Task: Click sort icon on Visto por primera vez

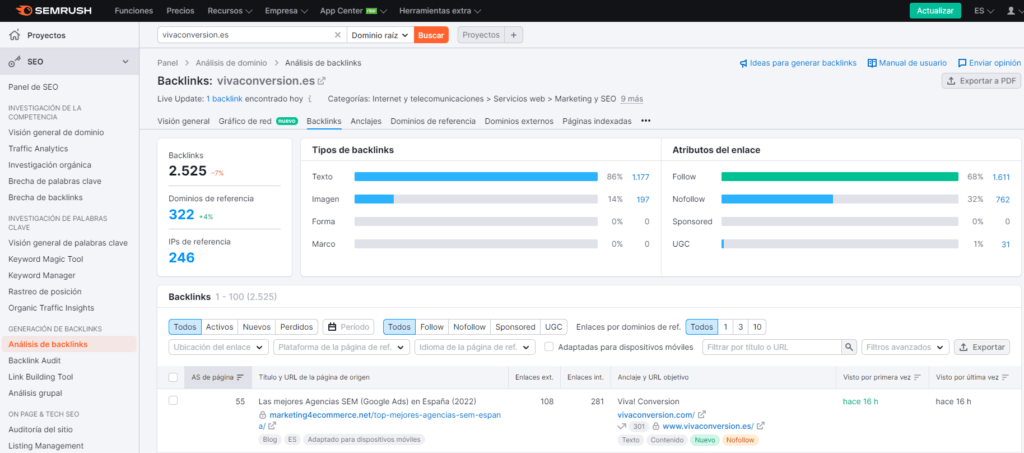Action: (917, 377)
